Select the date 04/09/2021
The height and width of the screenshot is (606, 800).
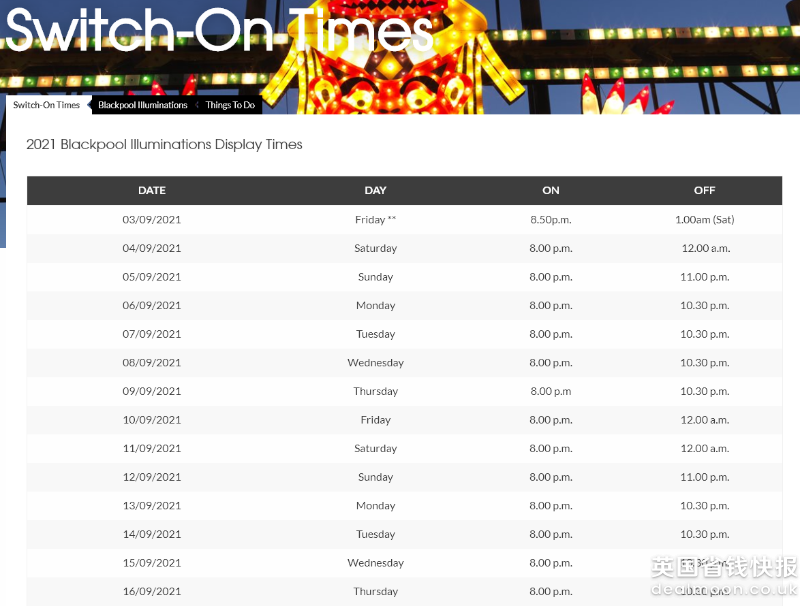click(x=152, y=248)
